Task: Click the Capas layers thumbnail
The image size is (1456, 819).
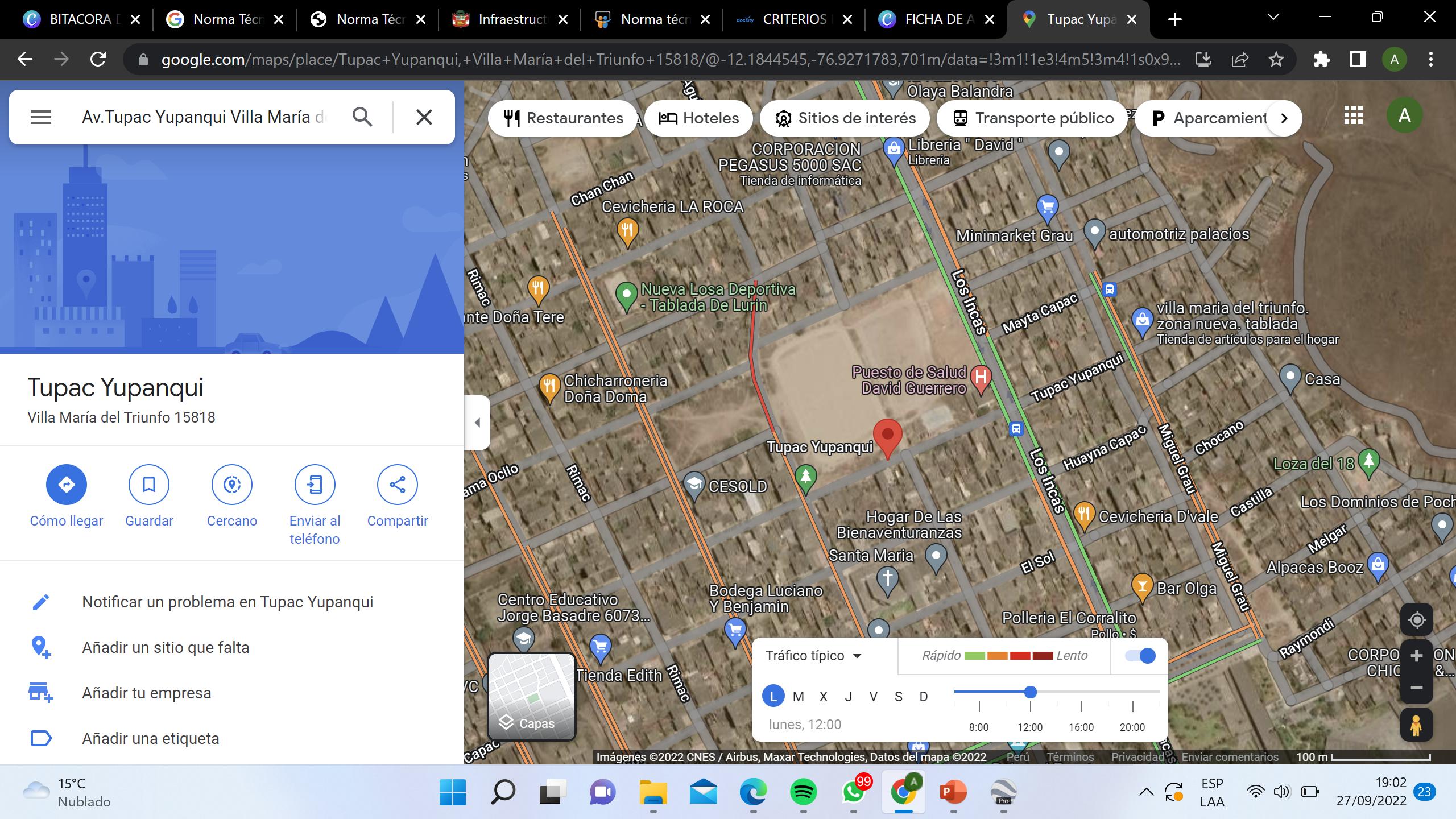Action: point(532,697)
